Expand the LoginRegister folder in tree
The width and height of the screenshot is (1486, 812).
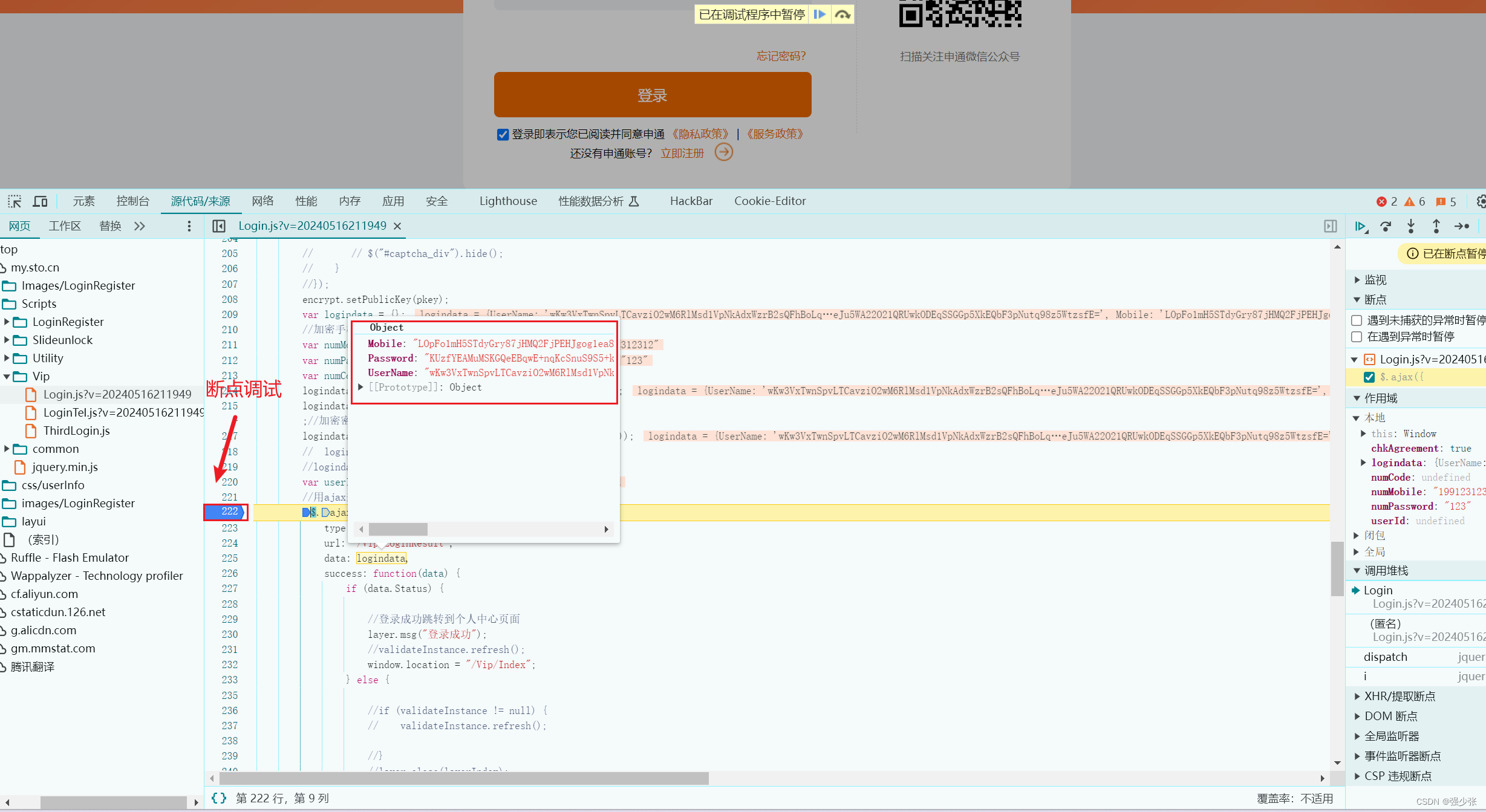(x=7, y=322)
